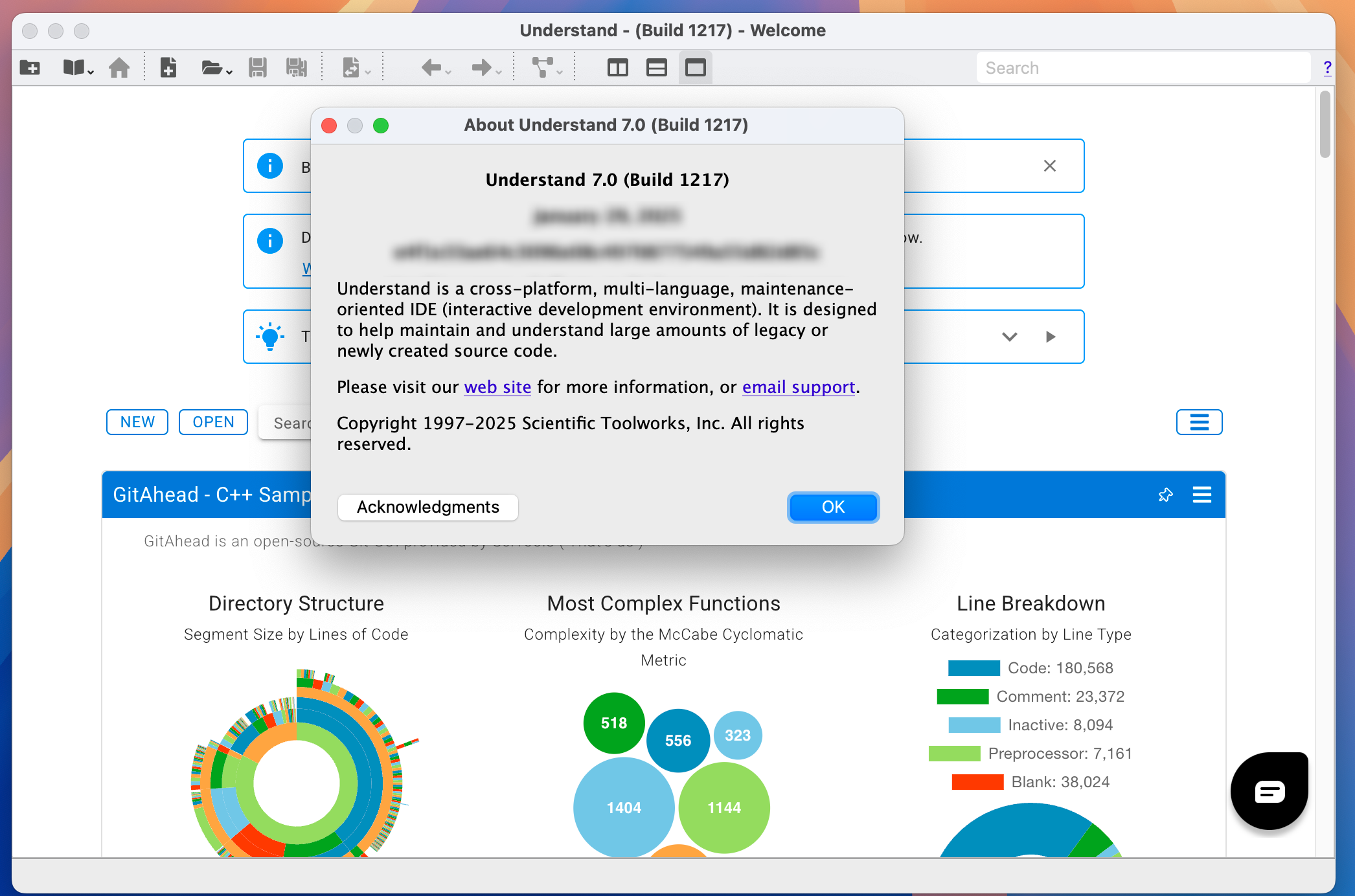Close the About Understand dialog

point(329,126)
